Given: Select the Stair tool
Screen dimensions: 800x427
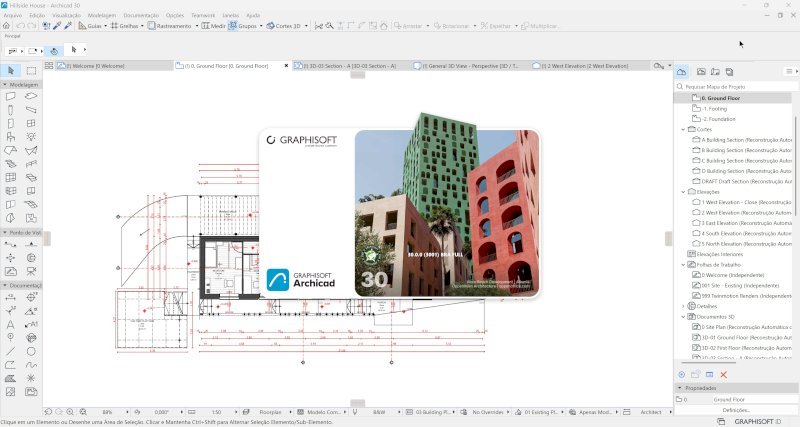Looking at the screenshot, I should 10,164.
